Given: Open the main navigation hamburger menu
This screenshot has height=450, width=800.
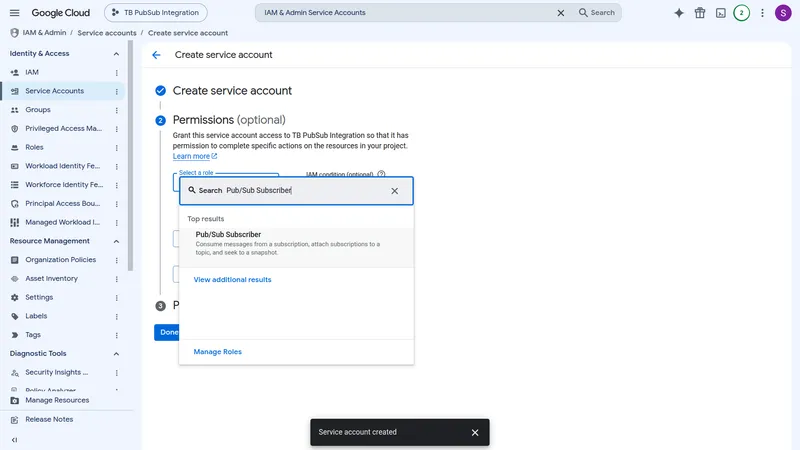Looking at the screenshot, I should coord(14,13).
